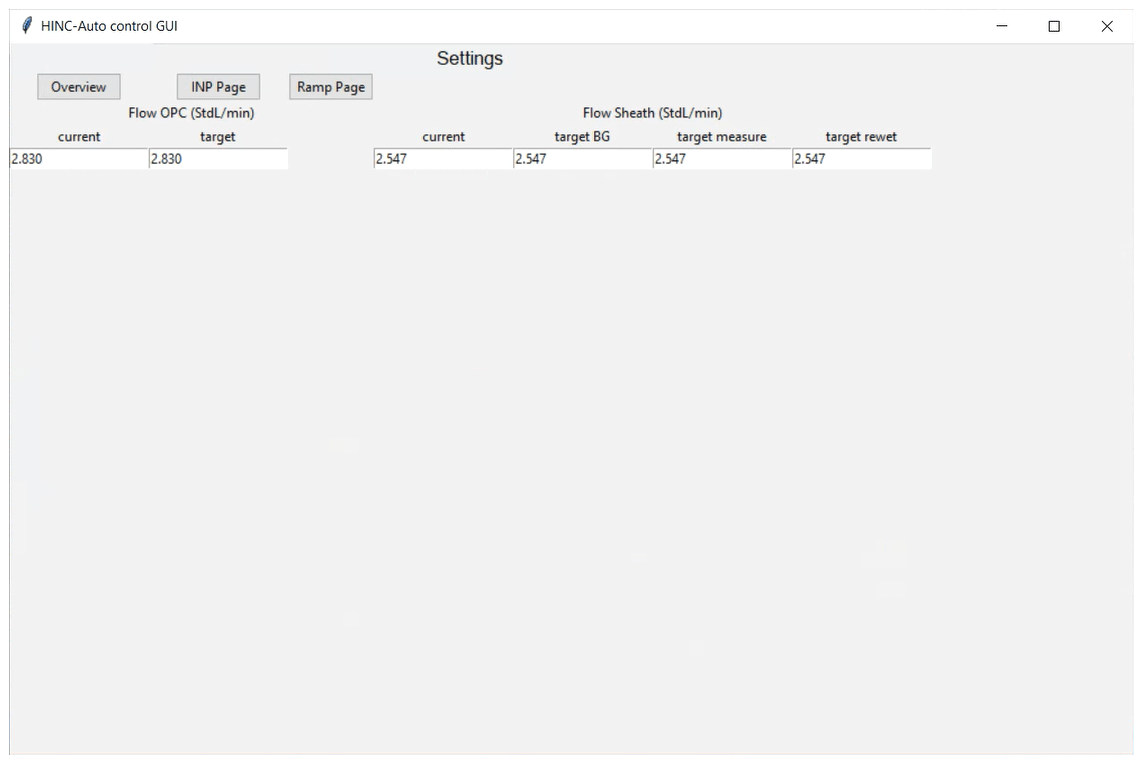Click the Flow Sheath current value field

click(443, 158)
